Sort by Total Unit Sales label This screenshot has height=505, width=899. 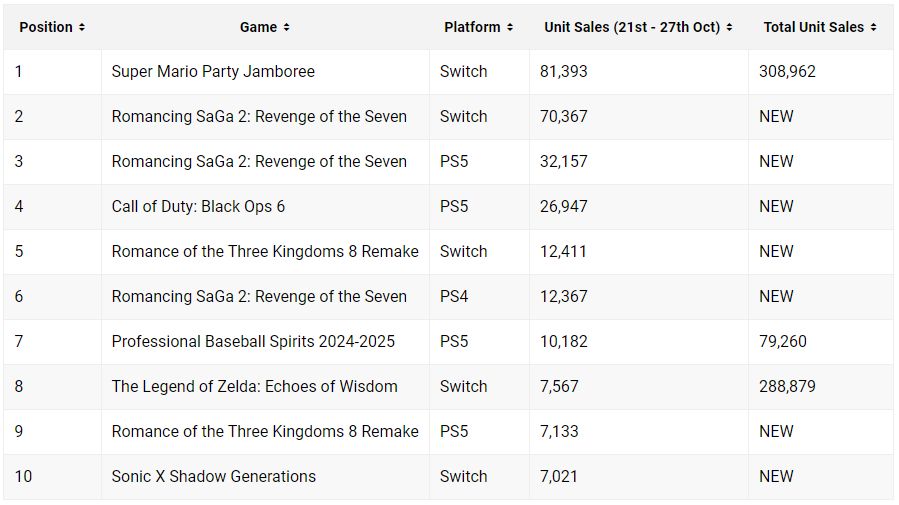(x=813, y=27)
